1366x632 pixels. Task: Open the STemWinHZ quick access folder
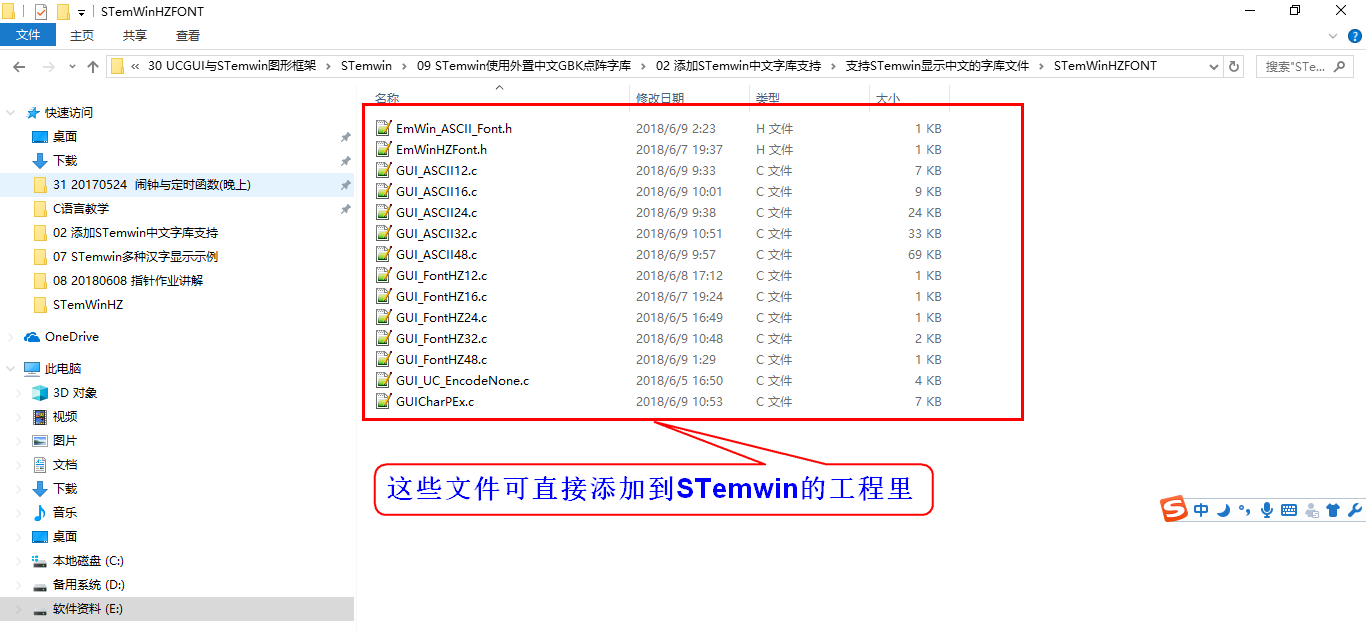click(88, 305)
